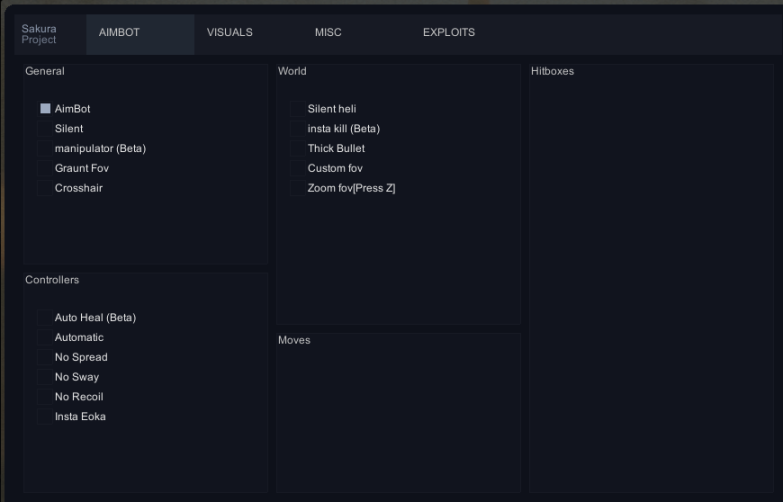Viewport: 783px width, 502px height.
Task: Enable the Thick Bullet checkbox
Action: pos(298,149)
